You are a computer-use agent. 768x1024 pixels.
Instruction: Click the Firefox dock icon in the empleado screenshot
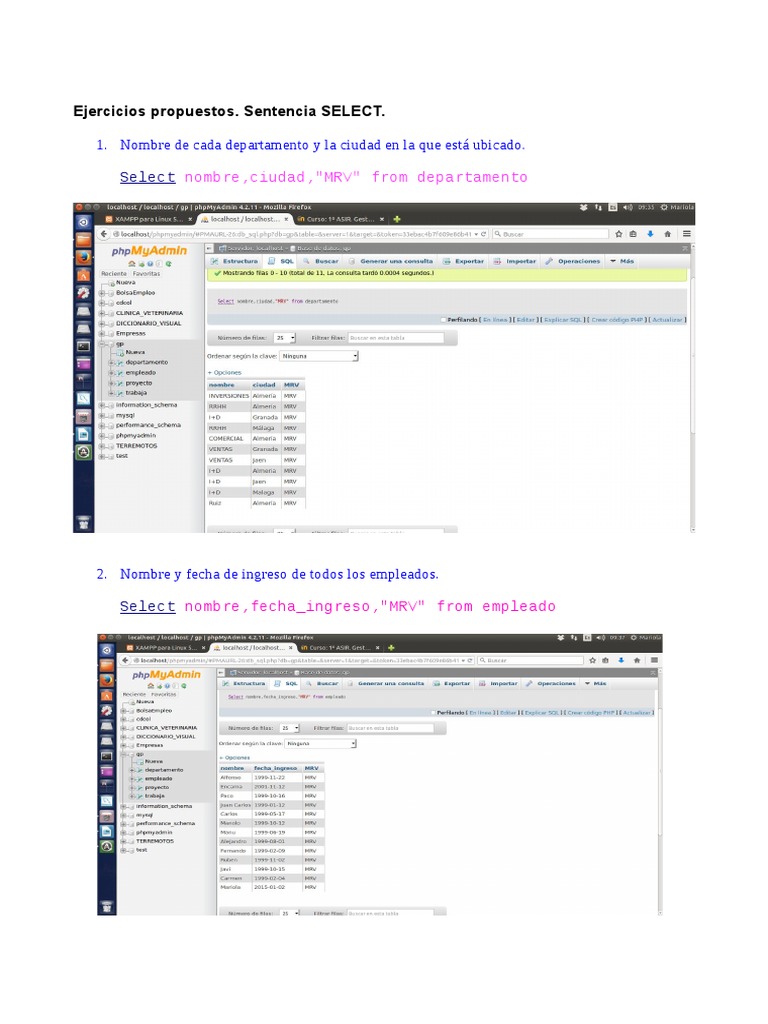(x=107, y=680)
